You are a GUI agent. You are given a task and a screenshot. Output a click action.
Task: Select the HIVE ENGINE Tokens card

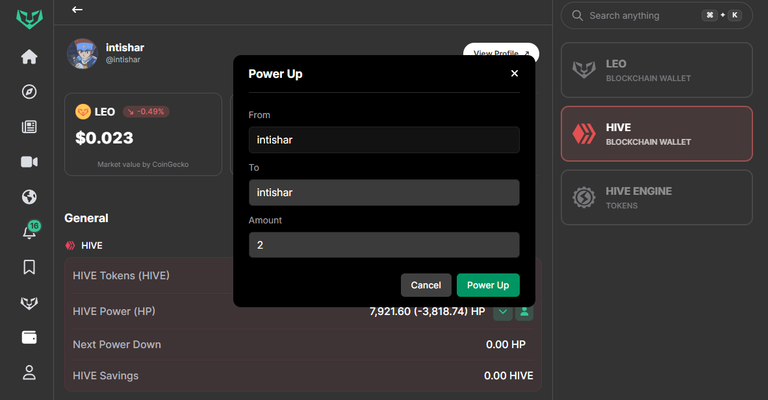pos(656,197)
